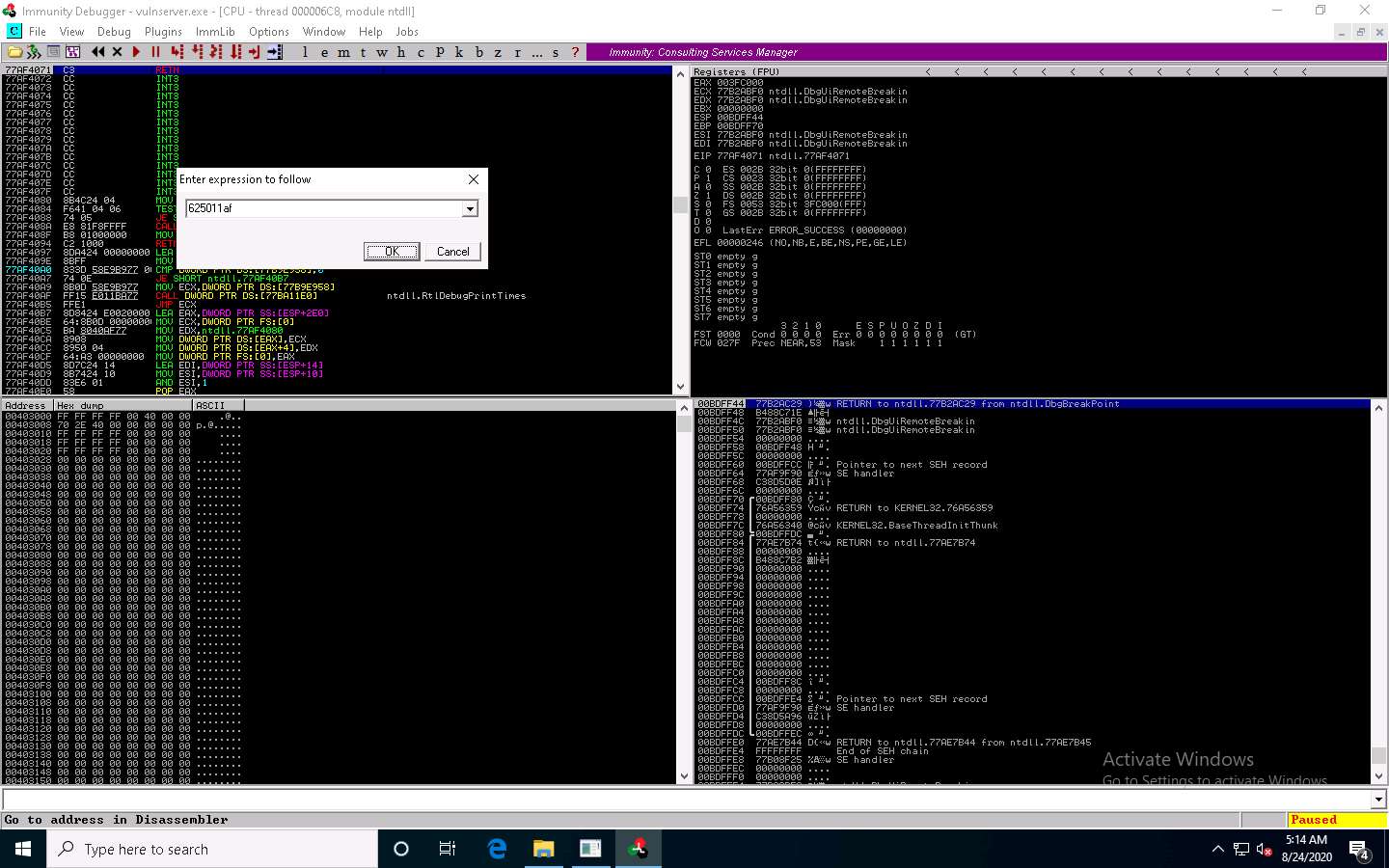Open the Plugins menu
The height and width of the screenshot is (868, 1389).
(163, 32)
